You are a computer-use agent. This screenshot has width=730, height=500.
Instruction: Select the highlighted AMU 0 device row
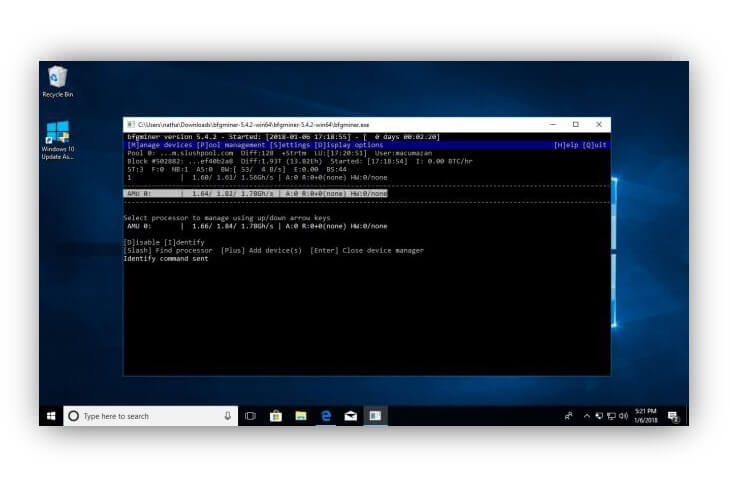tap(255, 194)
